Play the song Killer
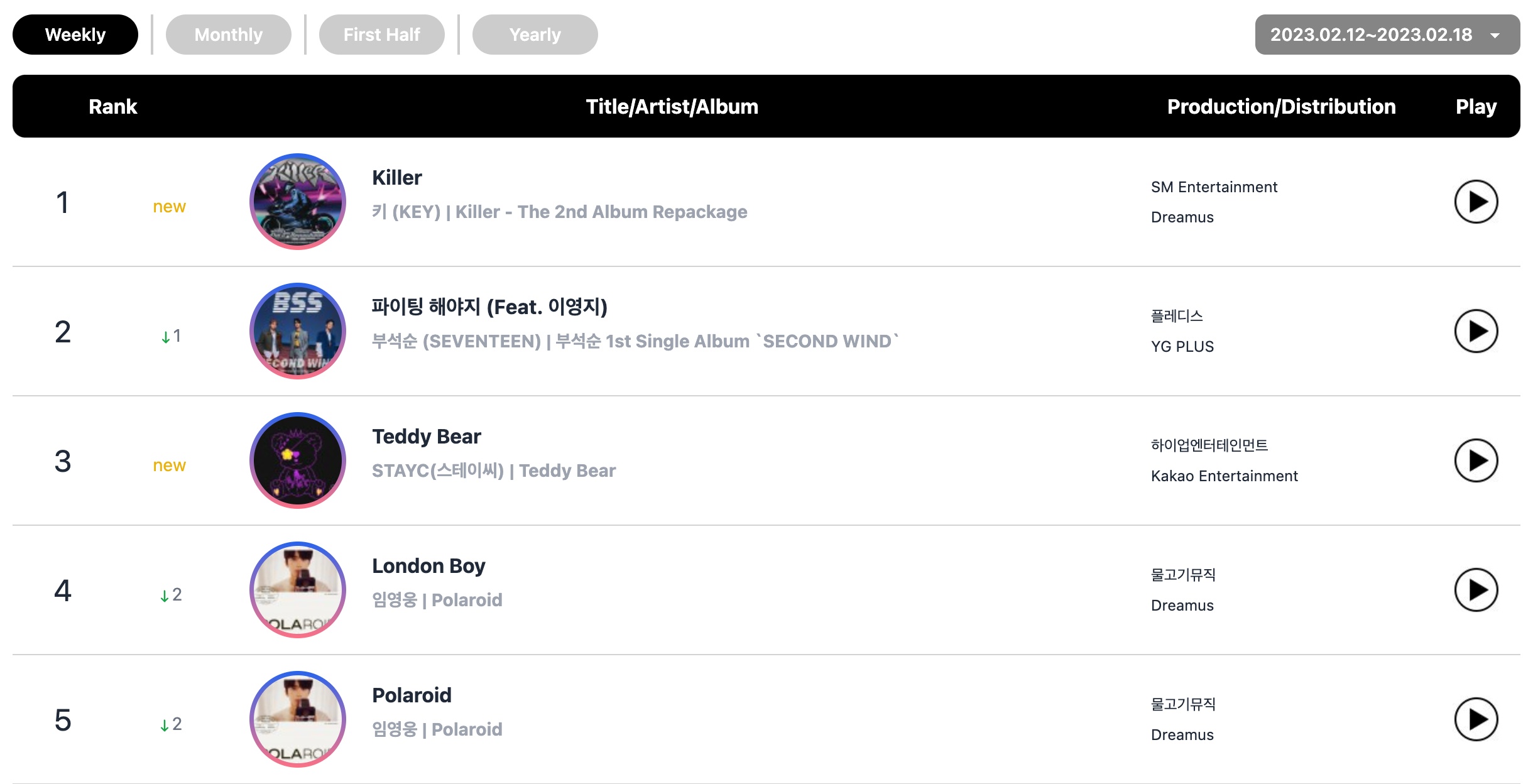1533x784 pixels. point(1476,202)
